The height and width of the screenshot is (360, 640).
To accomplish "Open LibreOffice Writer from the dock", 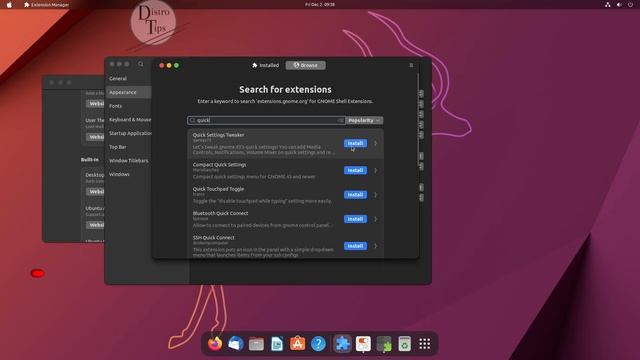I will click(x=277, y=344).
